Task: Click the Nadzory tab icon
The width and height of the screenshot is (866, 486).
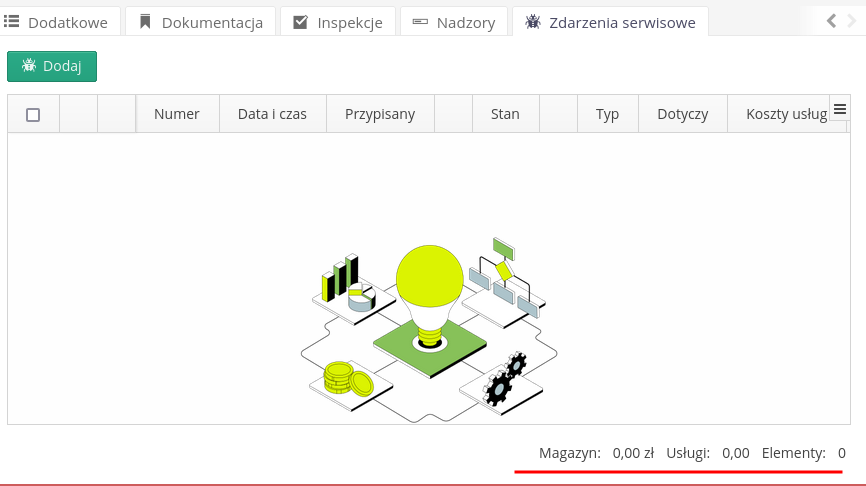Action: [x=420, y=22]
